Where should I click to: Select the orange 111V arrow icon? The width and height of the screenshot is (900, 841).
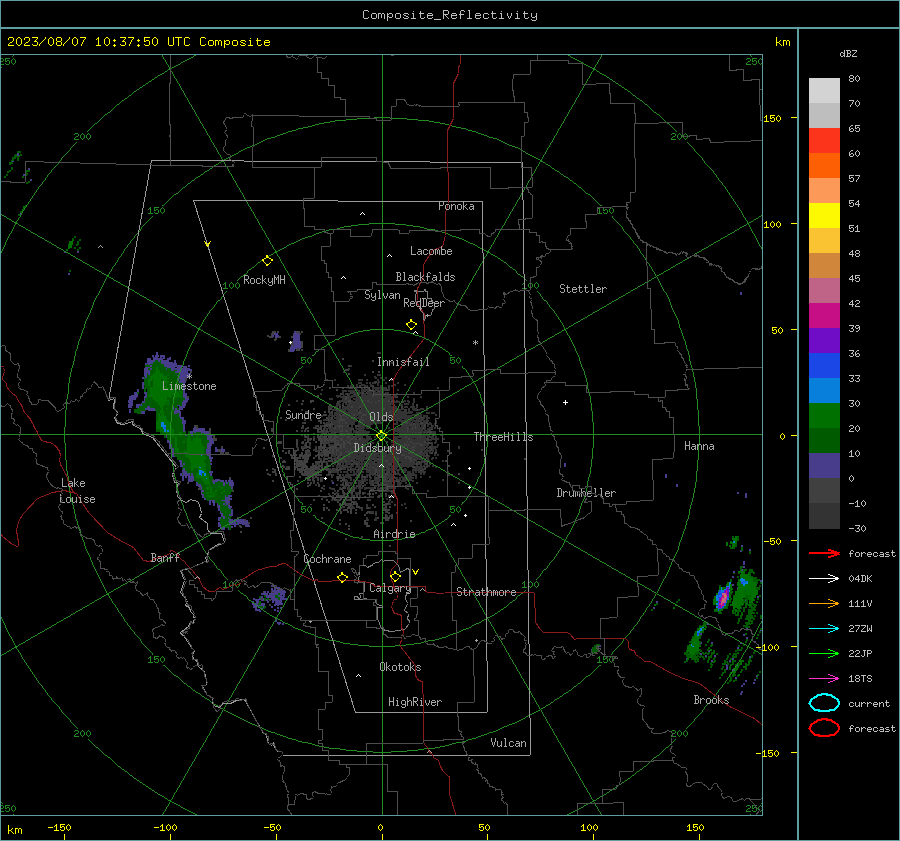tap(824, 603)
